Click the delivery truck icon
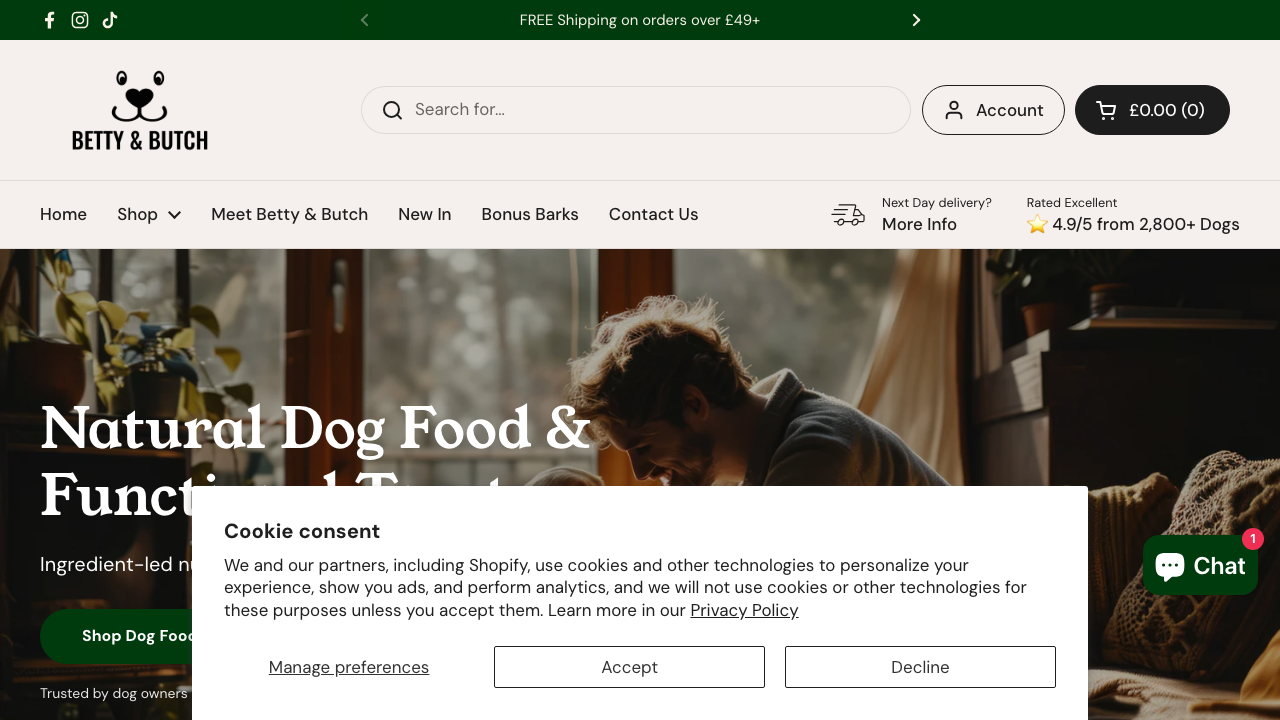This screenshot has width=1280, height=720. [x=848, y=214]
